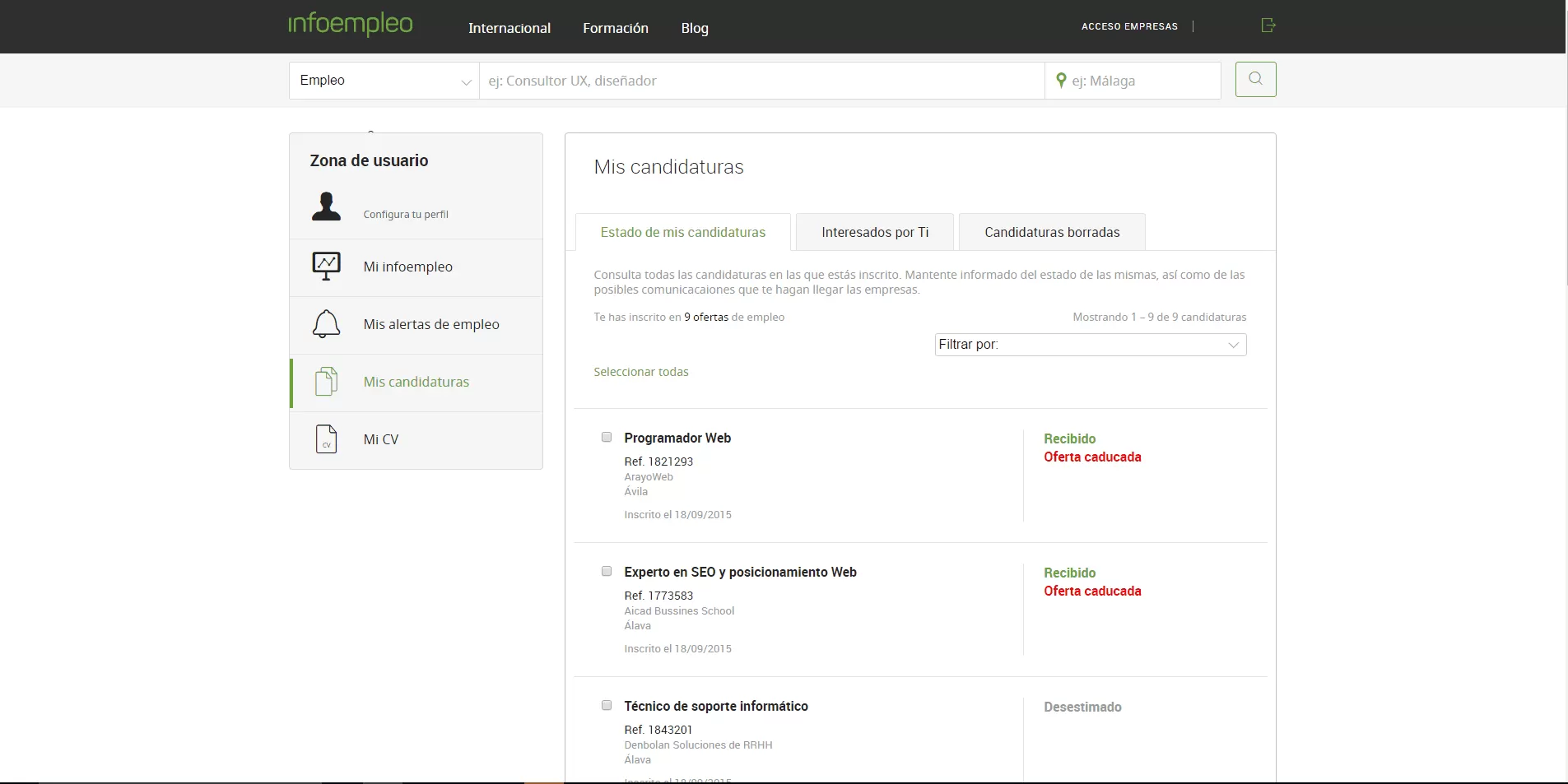This screenshot has height=784, width=1568.
Task: Expand the Filtrar por dropdown
Action: (1091, 345)
